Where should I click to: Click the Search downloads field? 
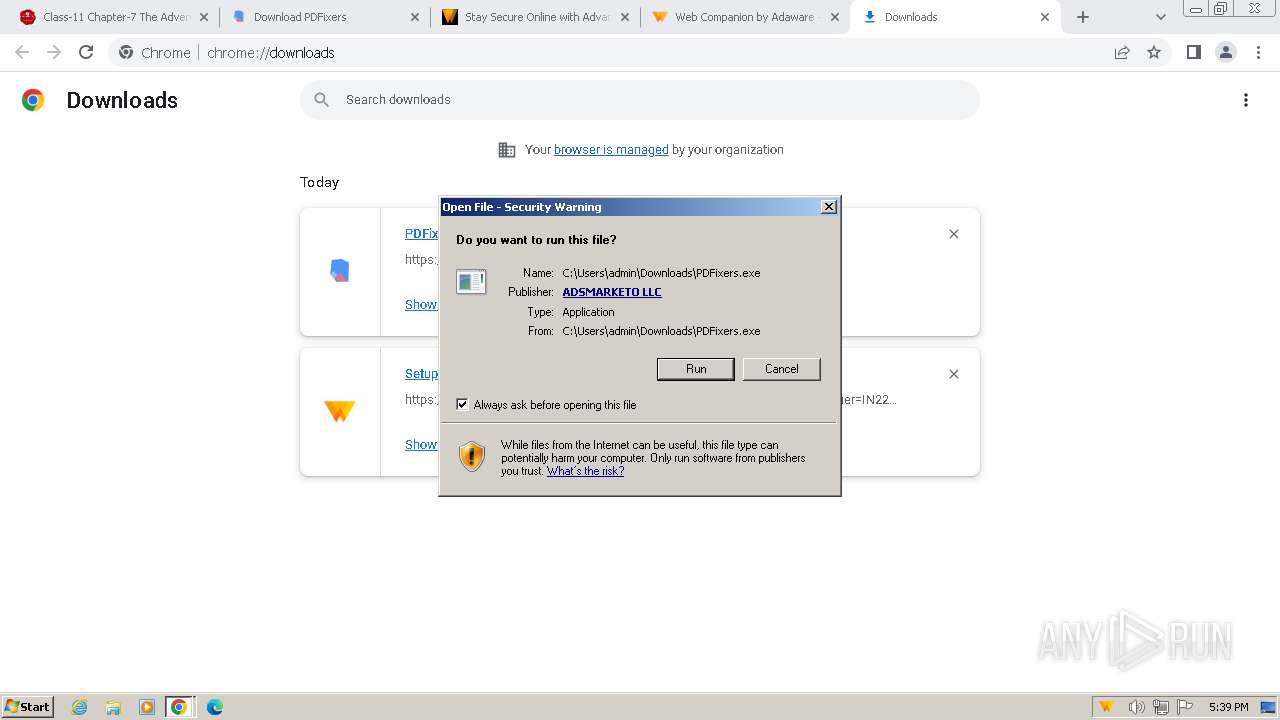pyautogui.click(x=640, y=100)
